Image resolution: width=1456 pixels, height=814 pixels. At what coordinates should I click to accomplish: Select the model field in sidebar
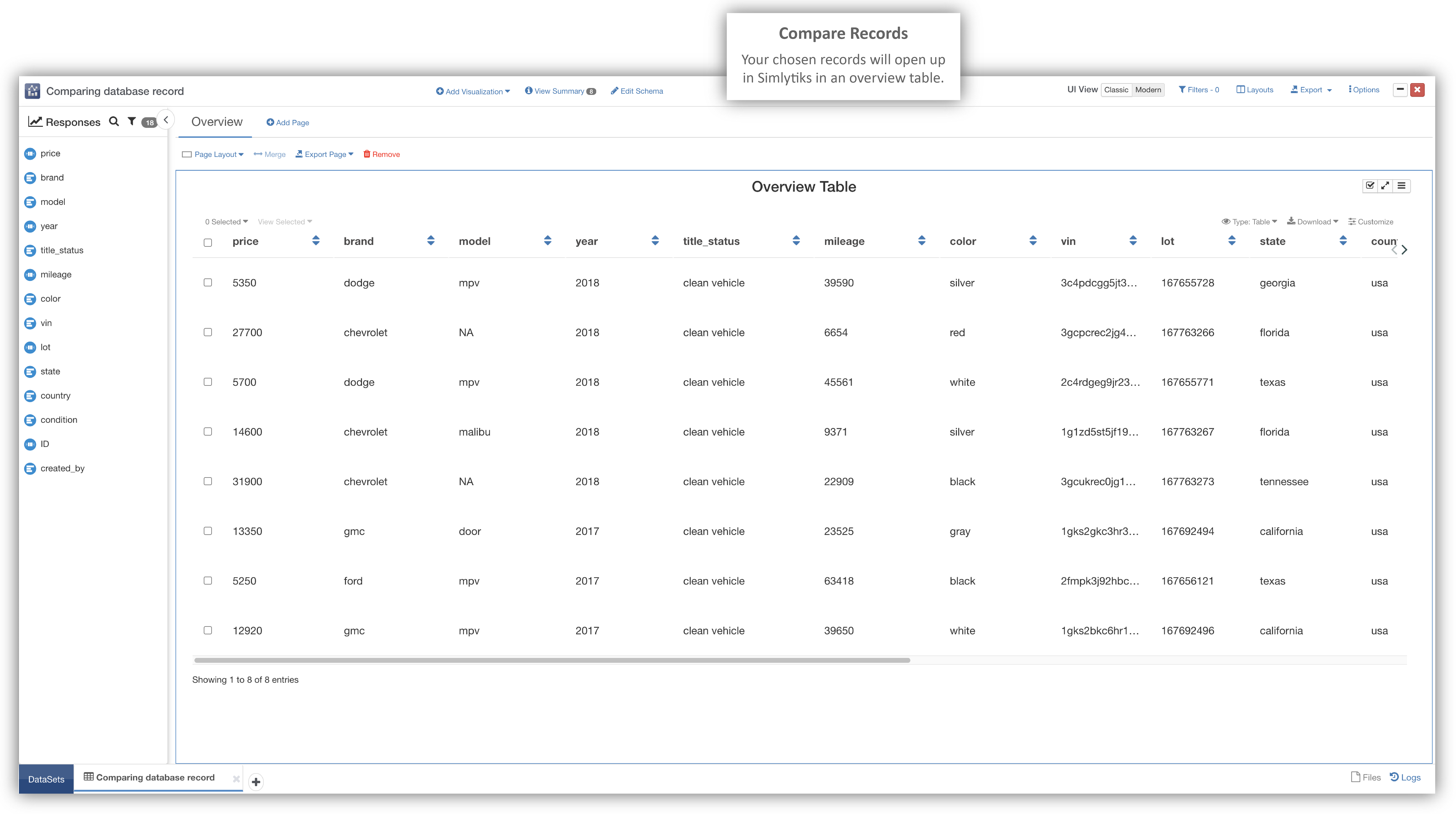[53, 202]
